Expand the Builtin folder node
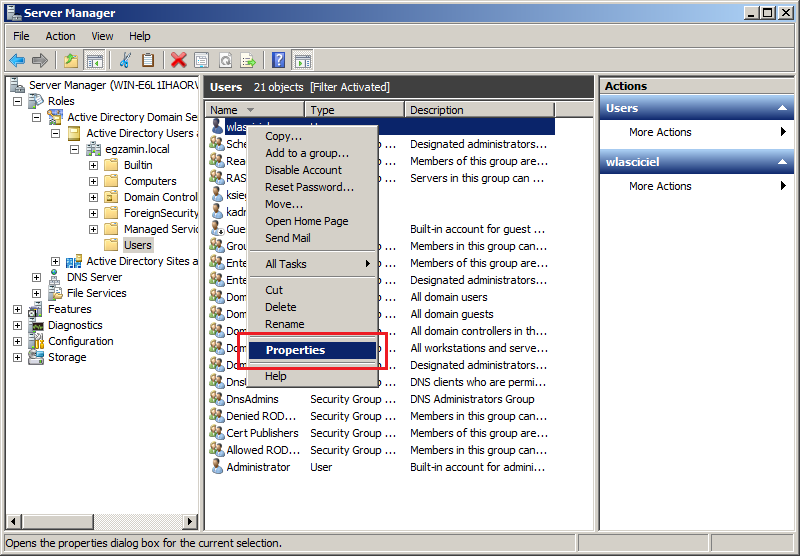 (x=93, y=165)
